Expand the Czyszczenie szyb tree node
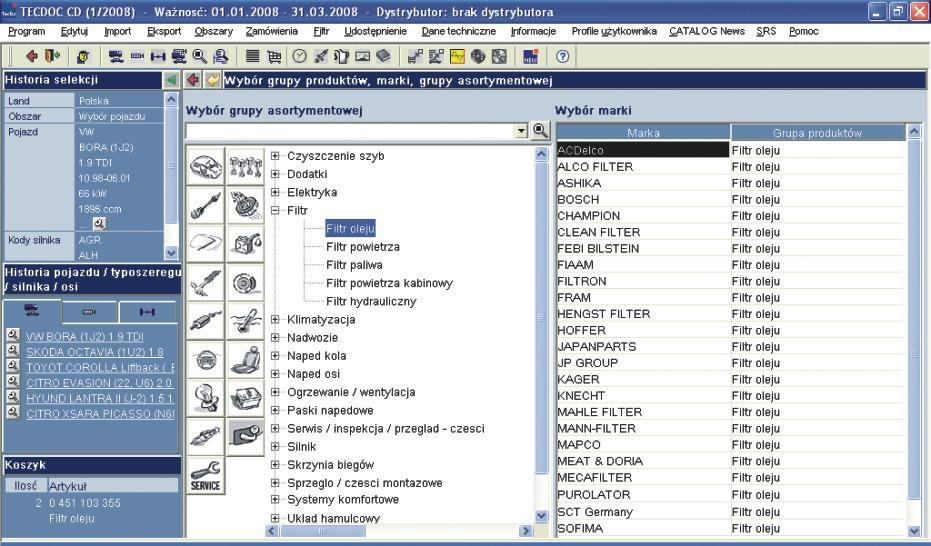Image resolution: width=931 pixels, height=546 pixels. pyautogui.click(x=275, y=156)
